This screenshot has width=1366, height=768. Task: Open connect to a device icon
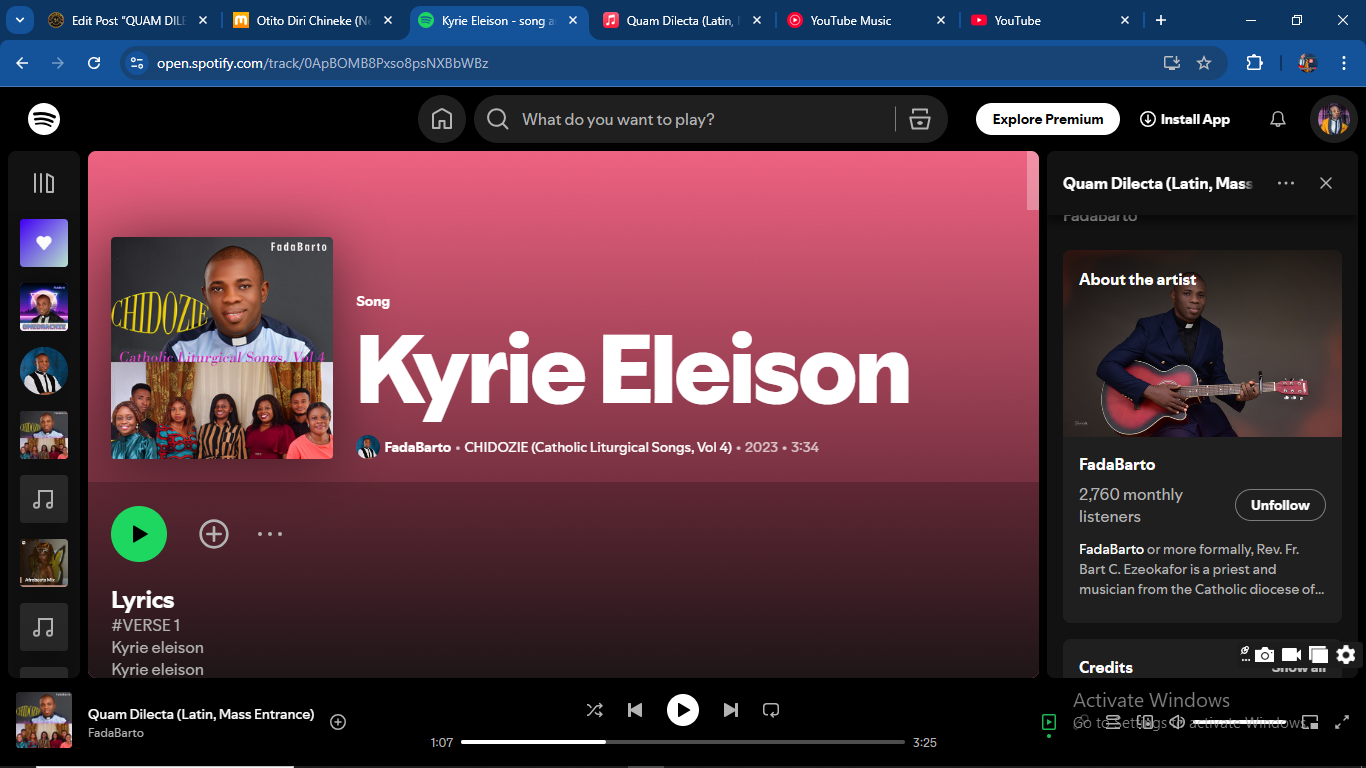1145,722
